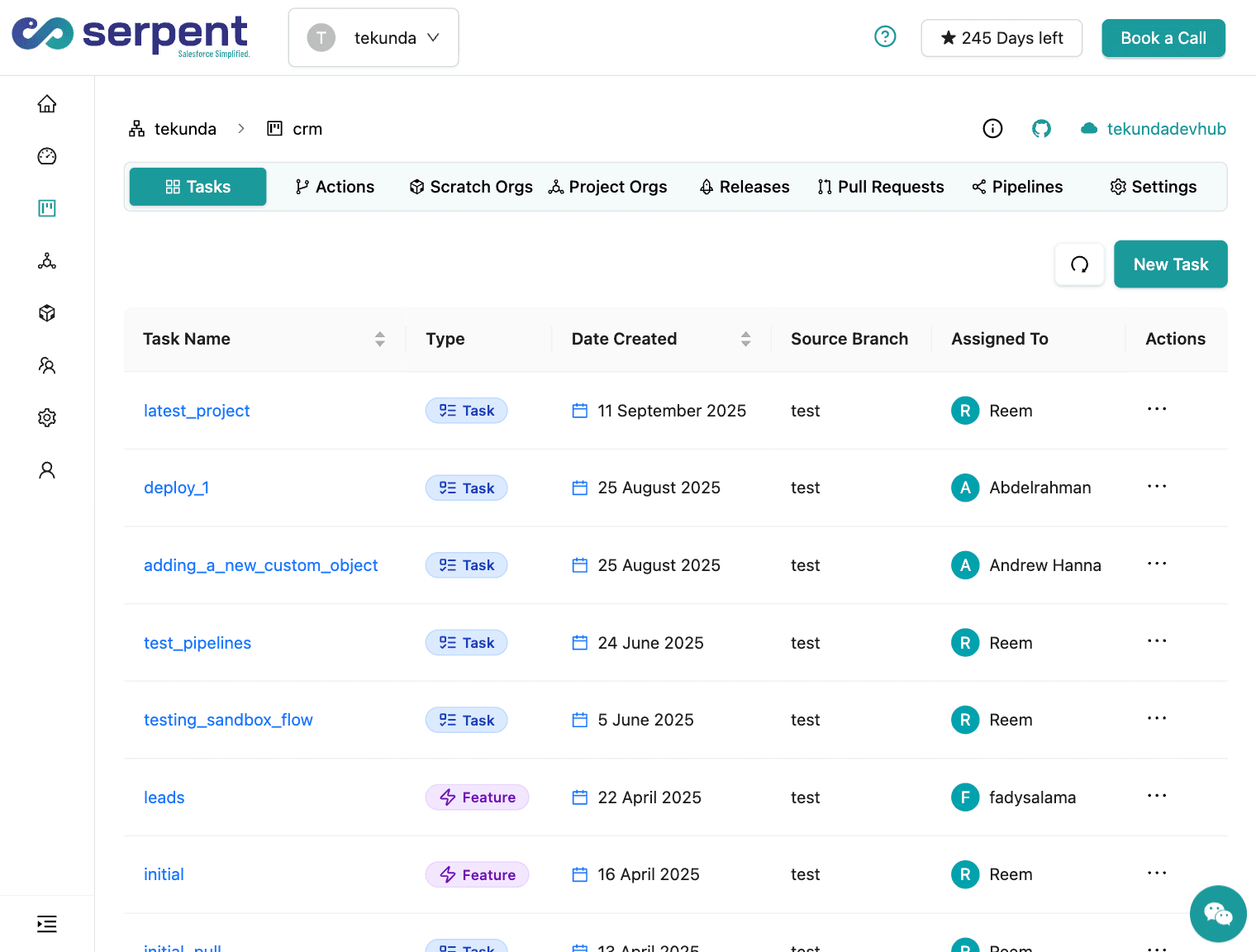Sort table by Task Name
The width and height of the screenshot is (1256, 952).
tap(379, 339)
